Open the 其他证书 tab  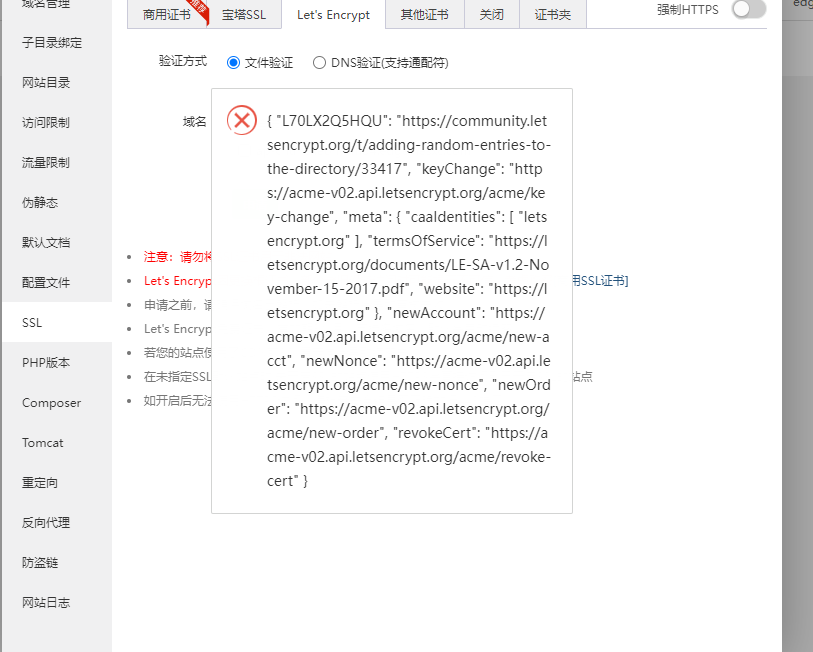click(425, 15)
